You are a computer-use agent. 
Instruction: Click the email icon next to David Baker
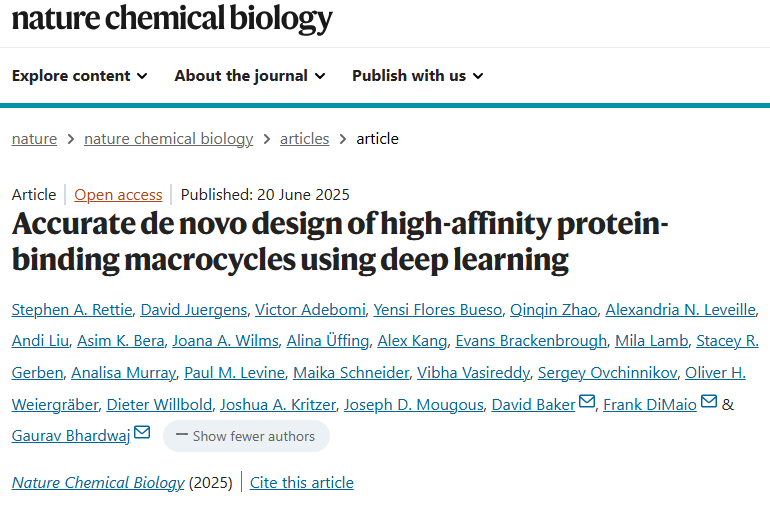click(x=587, y=401)
